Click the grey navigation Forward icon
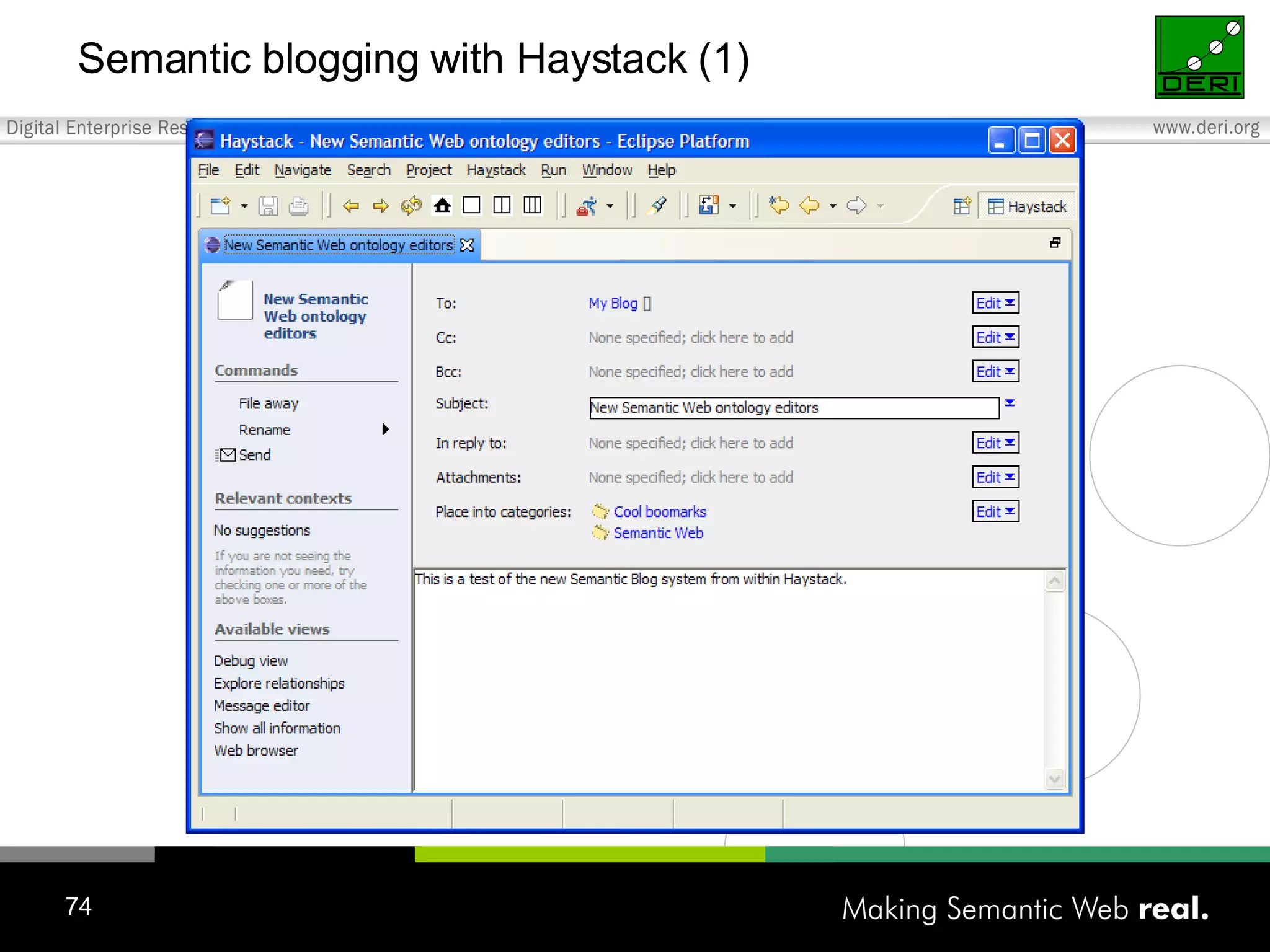Screen dimensions: 1270x952 click(856, 205)
